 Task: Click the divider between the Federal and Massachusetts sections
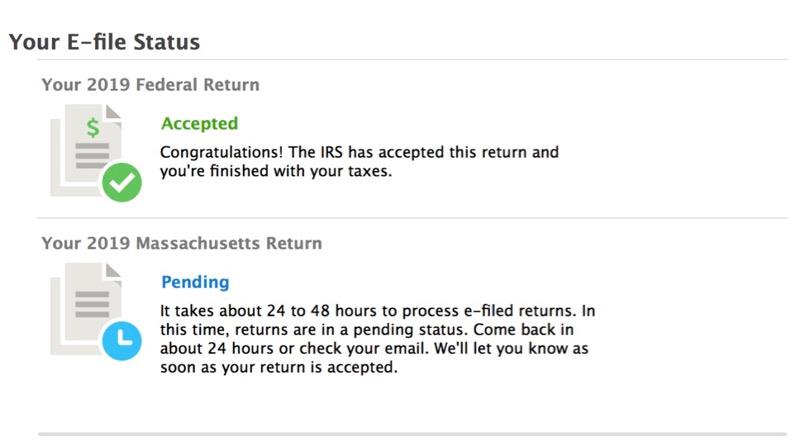412,218
